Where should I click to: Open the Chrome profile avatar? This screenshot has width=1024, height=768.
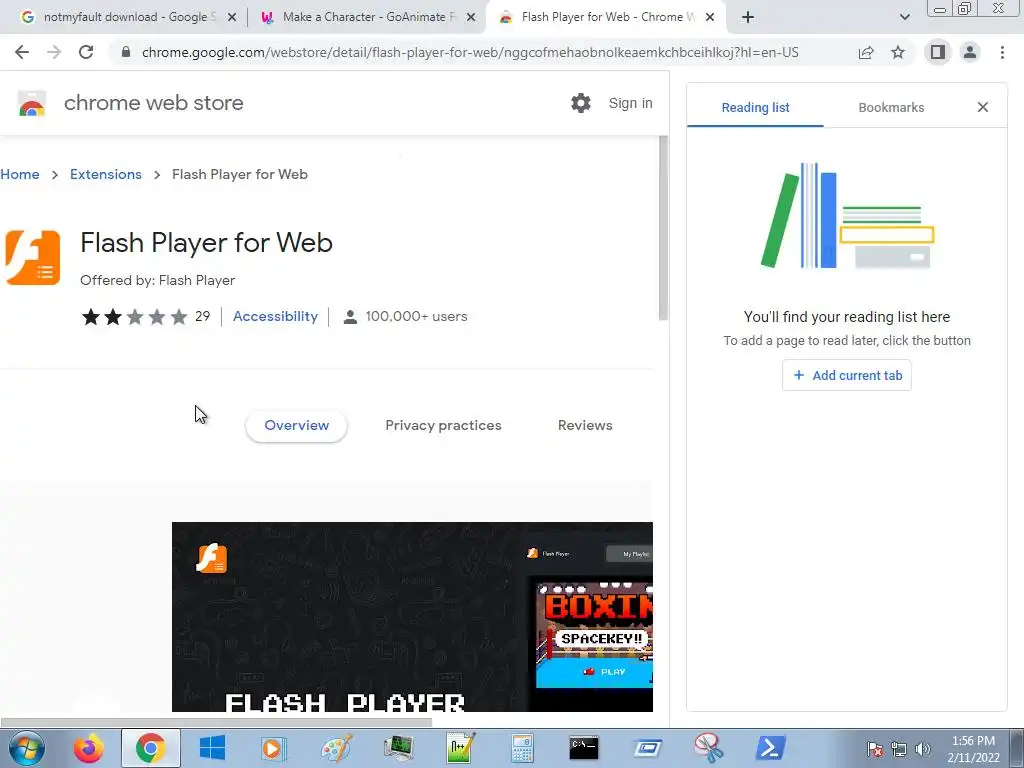[970, 52]
